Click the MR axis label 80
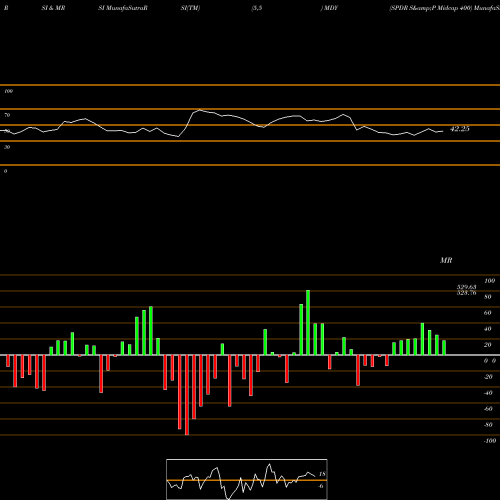500x500 pixels. coord(488,297)
